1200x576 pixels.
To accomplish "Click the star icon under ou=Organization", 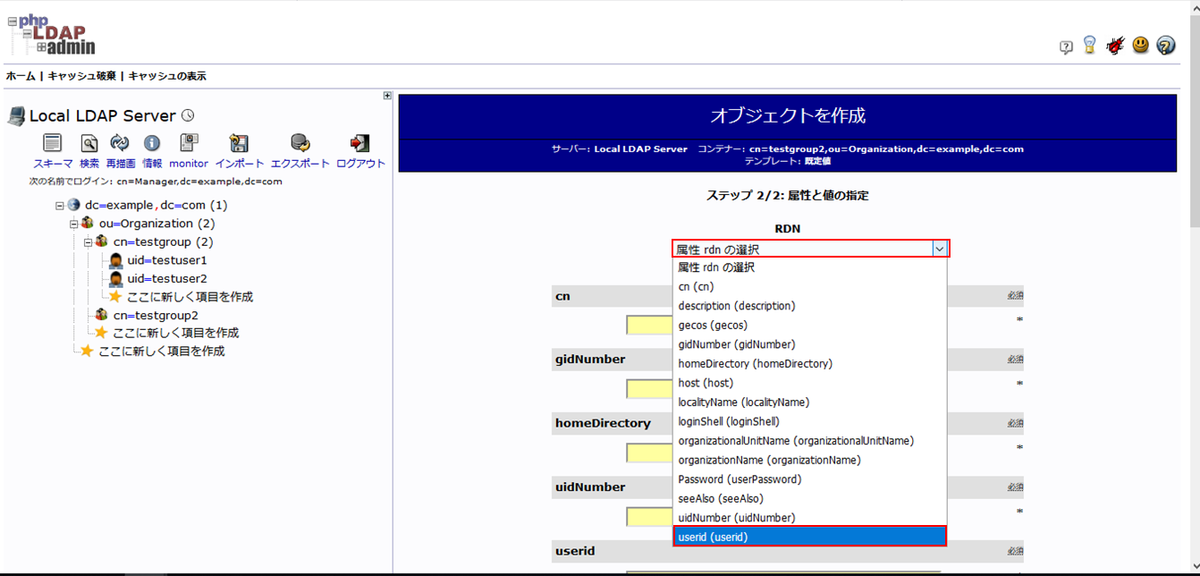I will pos(101,333).
